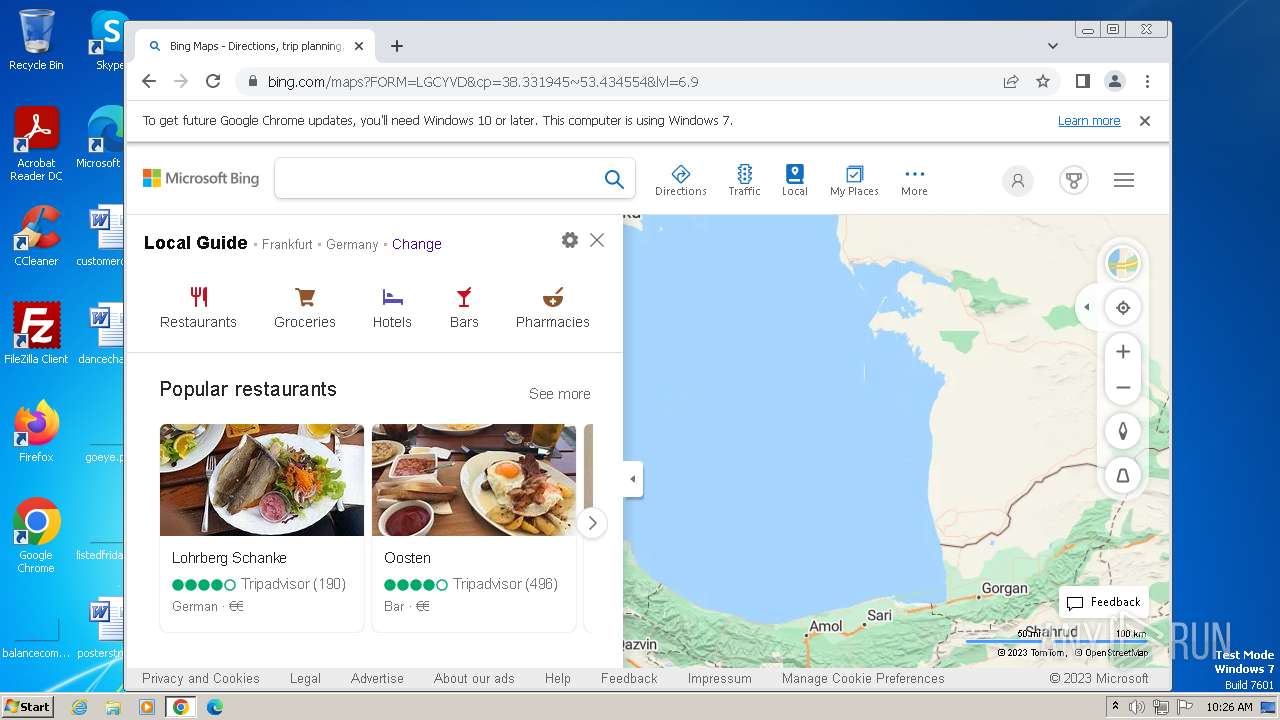Open the Bing hamburger menu
Viewport: 1280px width, 720px height.
click(1124, 180)
